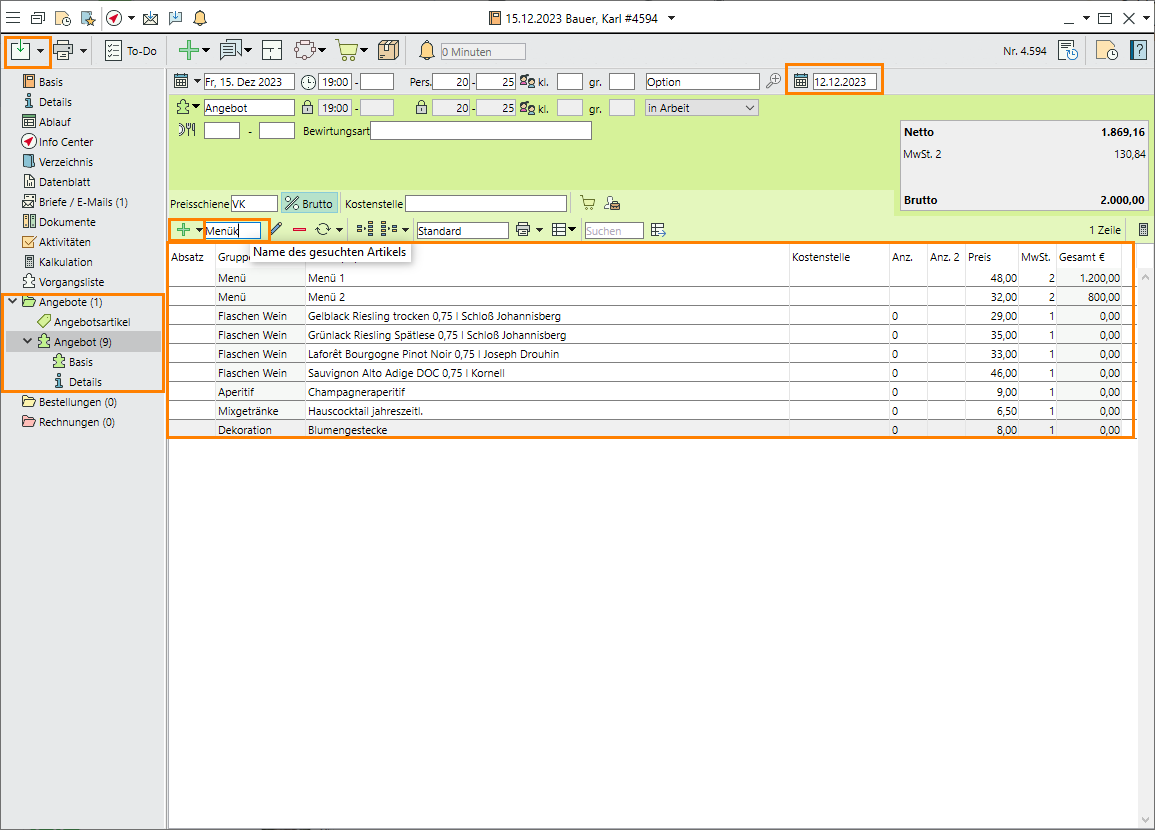The image size is (1155, 830).
Task: Open the hamburger menu icon
Action: click(13, 18)
